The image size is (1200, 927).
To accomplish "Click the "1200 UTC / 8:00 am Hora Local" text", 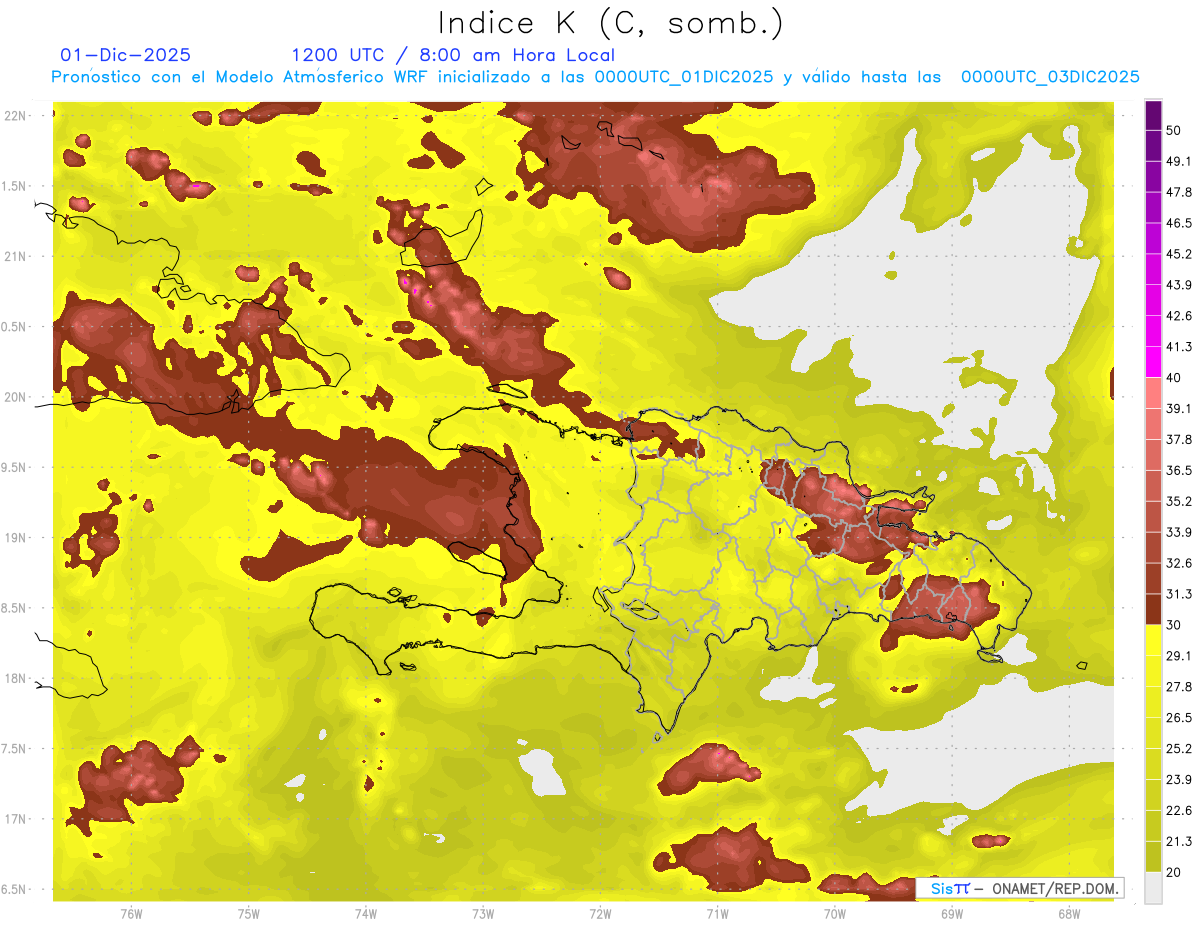I will [x=453, y=55].
